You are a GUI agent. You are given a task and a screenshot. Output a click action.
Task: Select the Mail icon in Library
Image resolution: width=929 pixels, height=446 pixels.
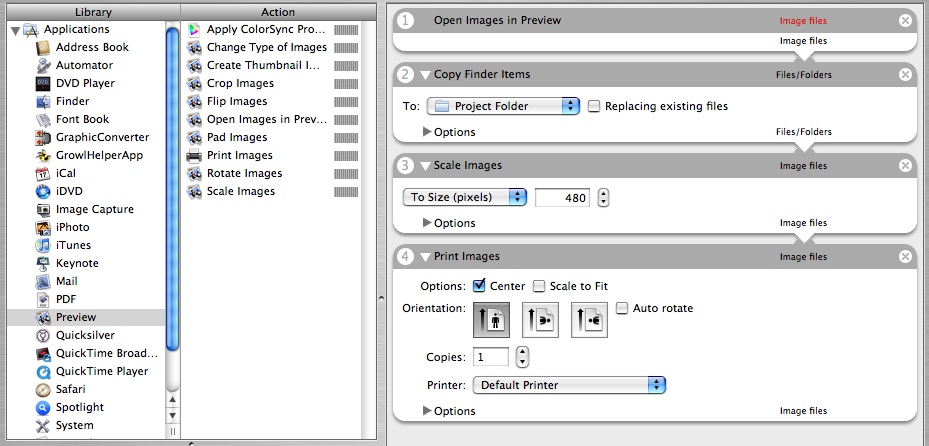coord(43,281)
